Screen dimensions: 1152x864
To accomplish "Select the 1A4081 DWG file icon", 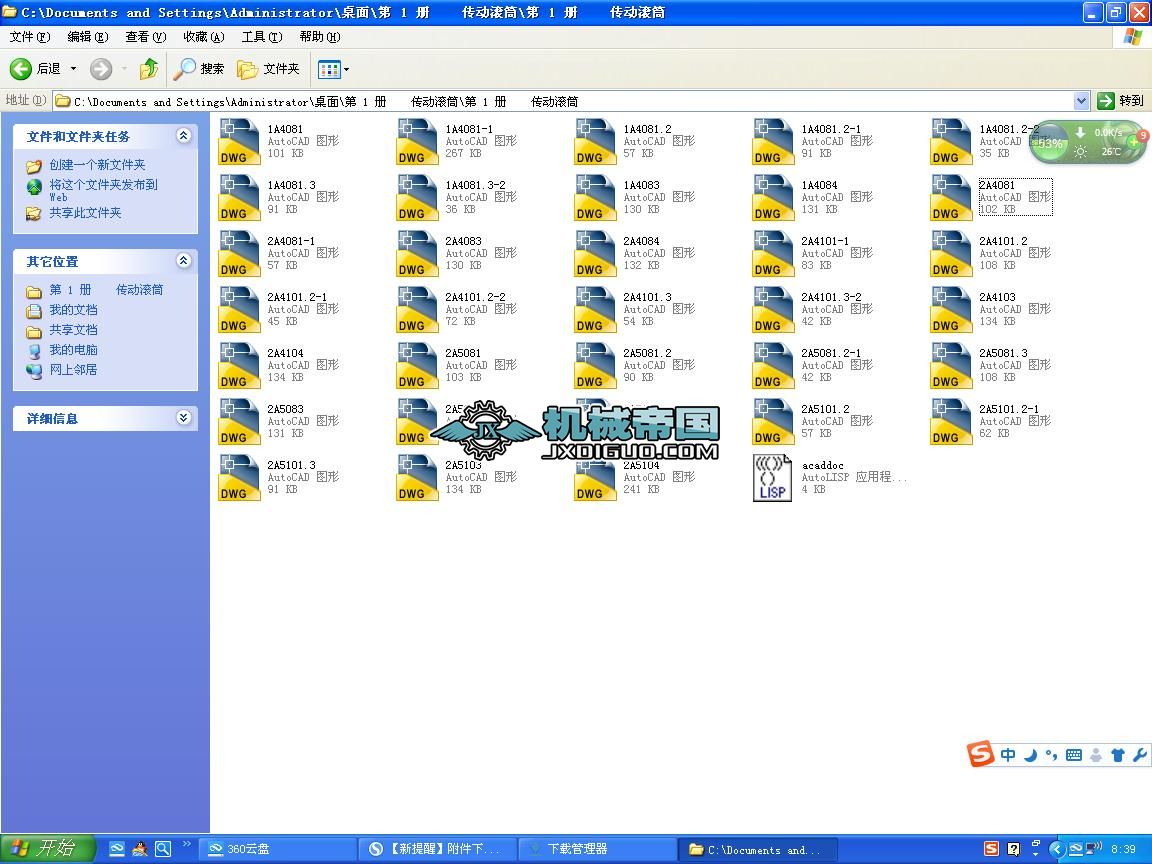I will coord(240,142).
